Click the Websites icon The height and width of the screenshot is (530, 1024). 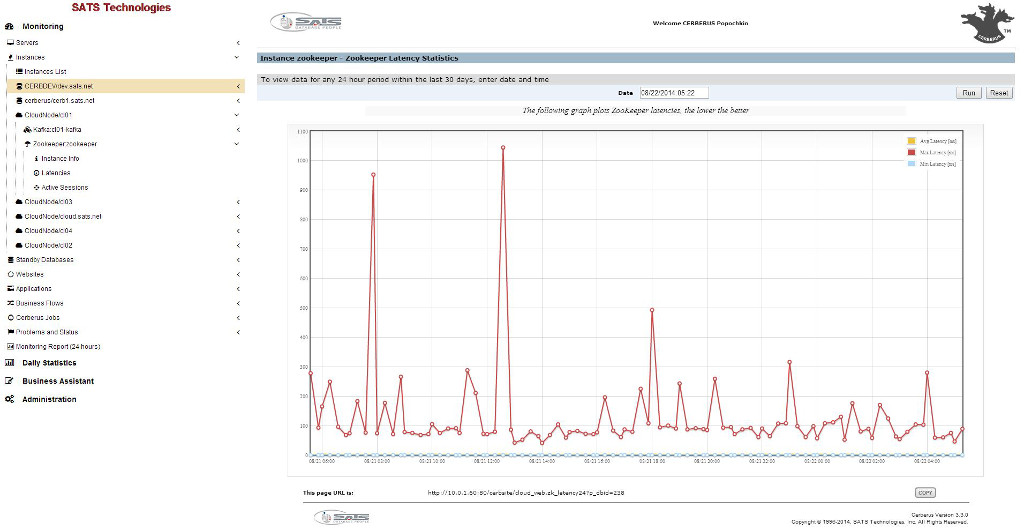[x=10, y=274]
